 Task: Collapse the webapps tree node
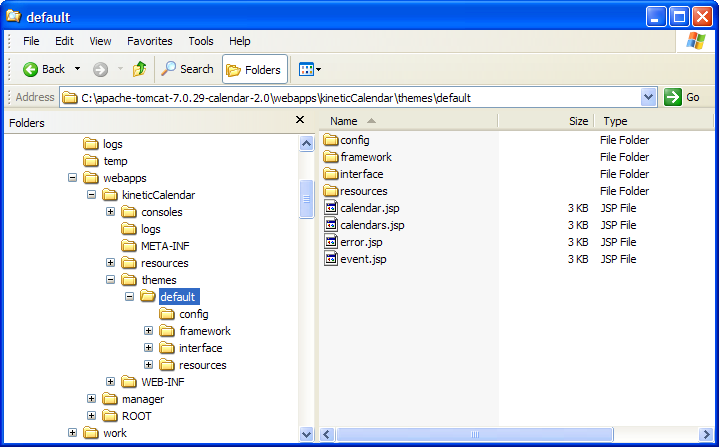[72, 177]
